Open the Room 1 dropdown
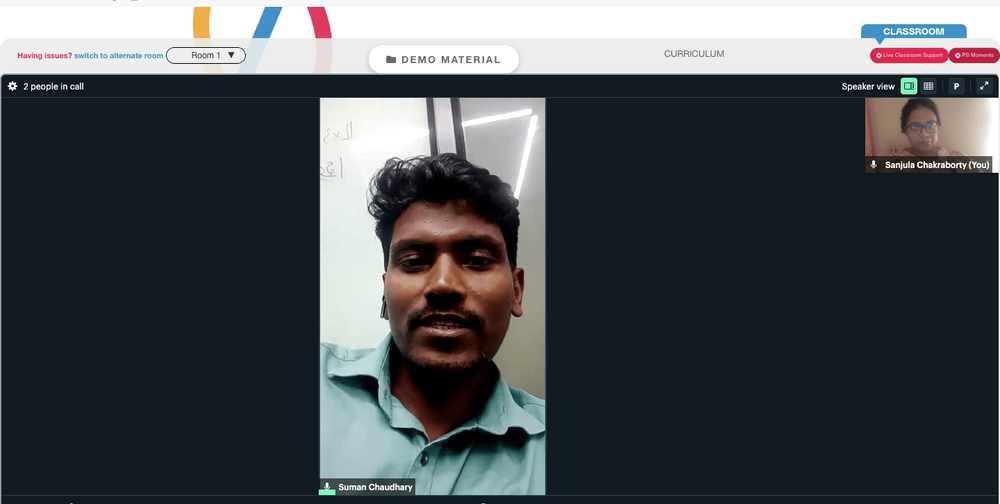Image resolution: width=1000 pixels, height=504 pixels. coord(206,56)
